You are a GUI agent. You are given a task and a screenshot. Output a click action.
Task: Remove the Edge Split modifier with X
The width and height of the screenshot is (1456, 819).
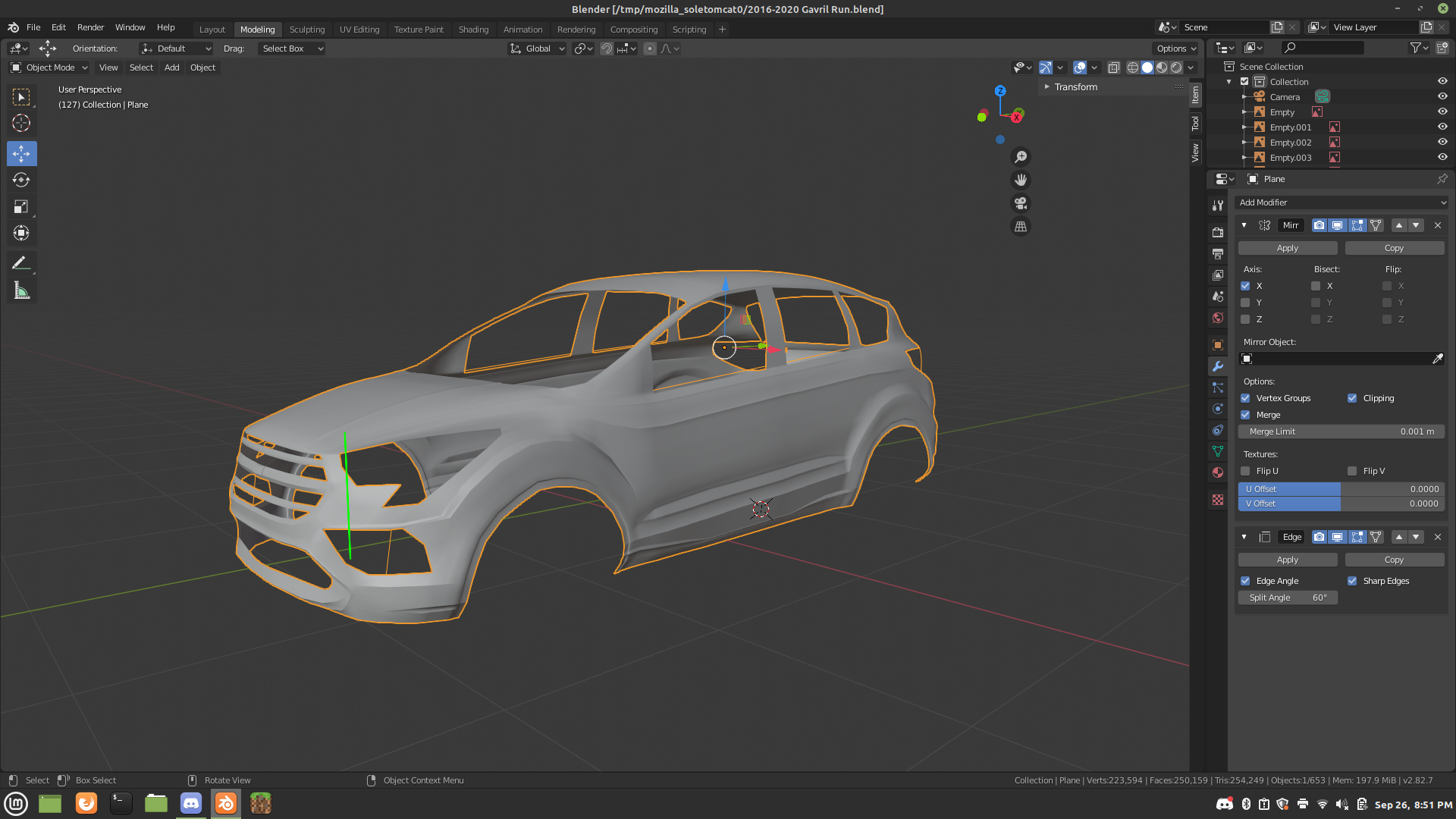(x=1438, y=537)
